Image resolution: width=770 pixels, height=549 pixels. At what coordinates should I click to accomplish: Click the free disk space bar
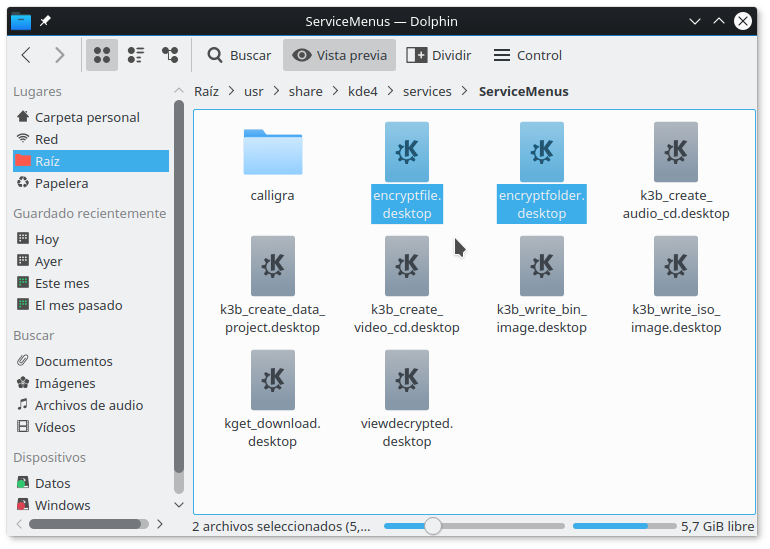point(624,526)
